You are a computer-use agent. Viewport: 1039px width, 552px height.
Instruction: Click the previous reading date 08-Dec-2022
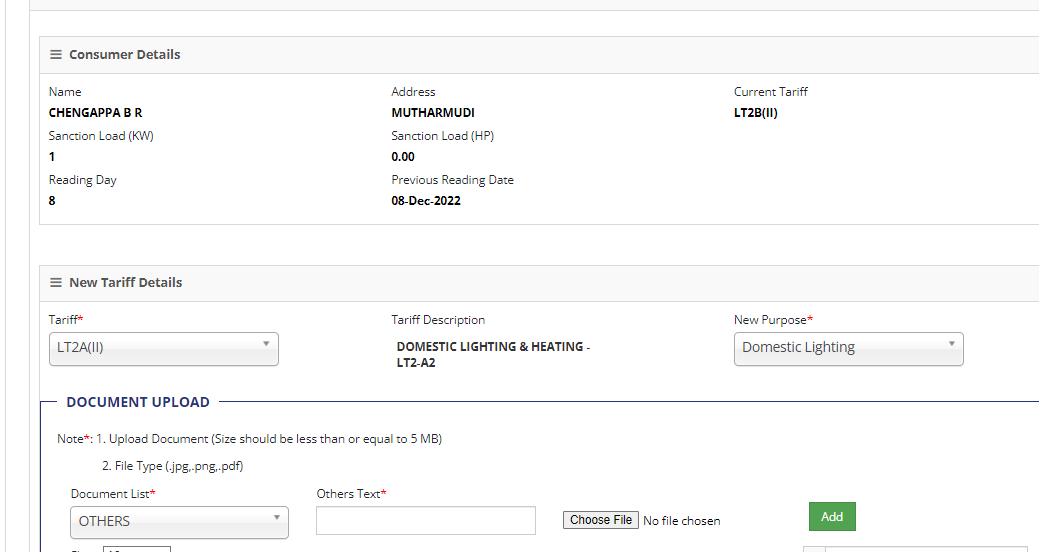[426, 201]
